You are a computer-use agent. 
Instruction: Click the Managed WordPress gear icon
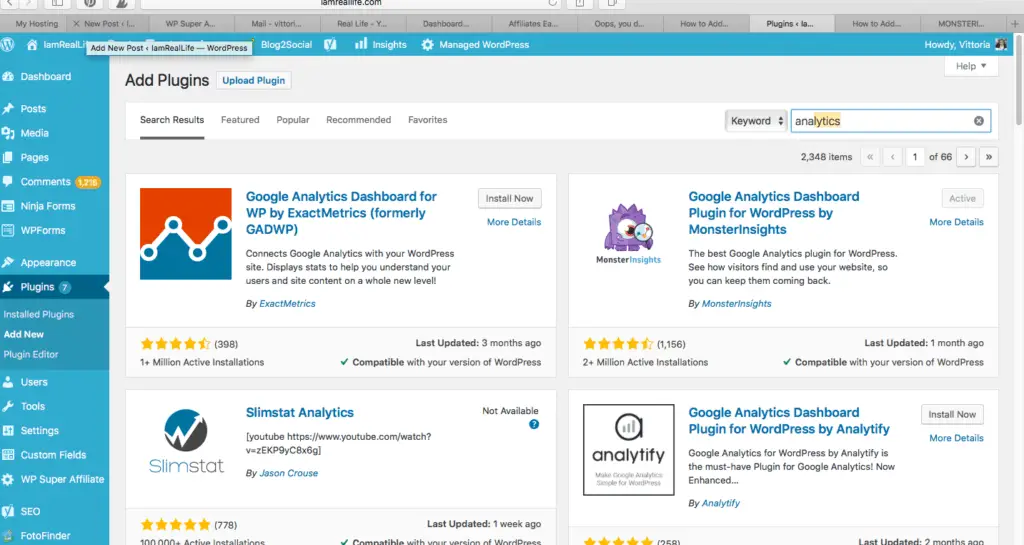click(x=427, y=44)
